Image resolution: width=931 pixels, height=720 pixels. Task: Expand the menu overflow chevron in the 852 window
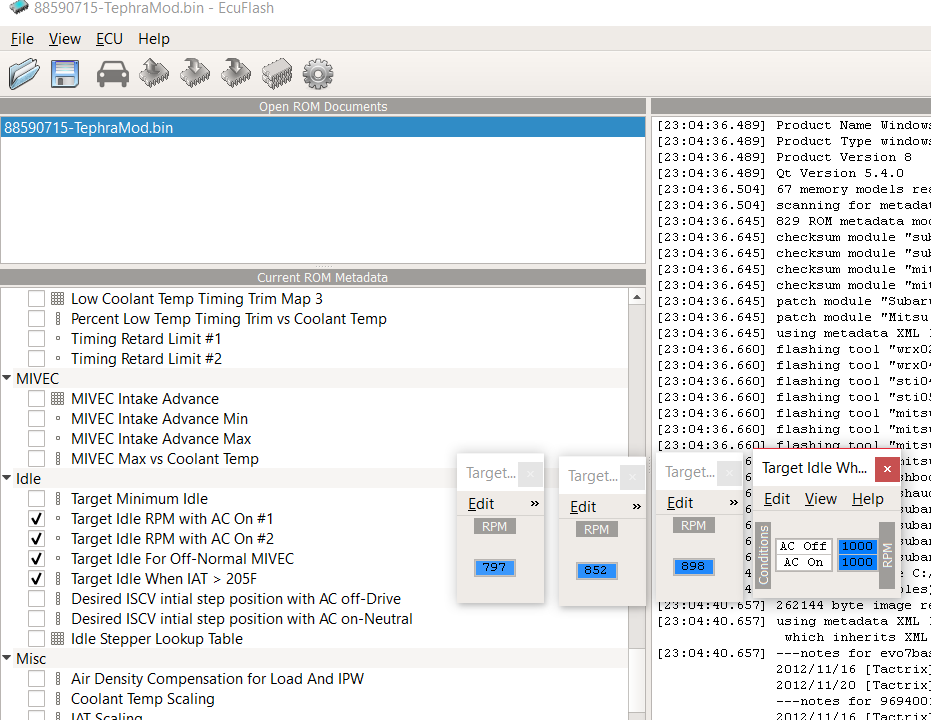click(x=636, y=506)
